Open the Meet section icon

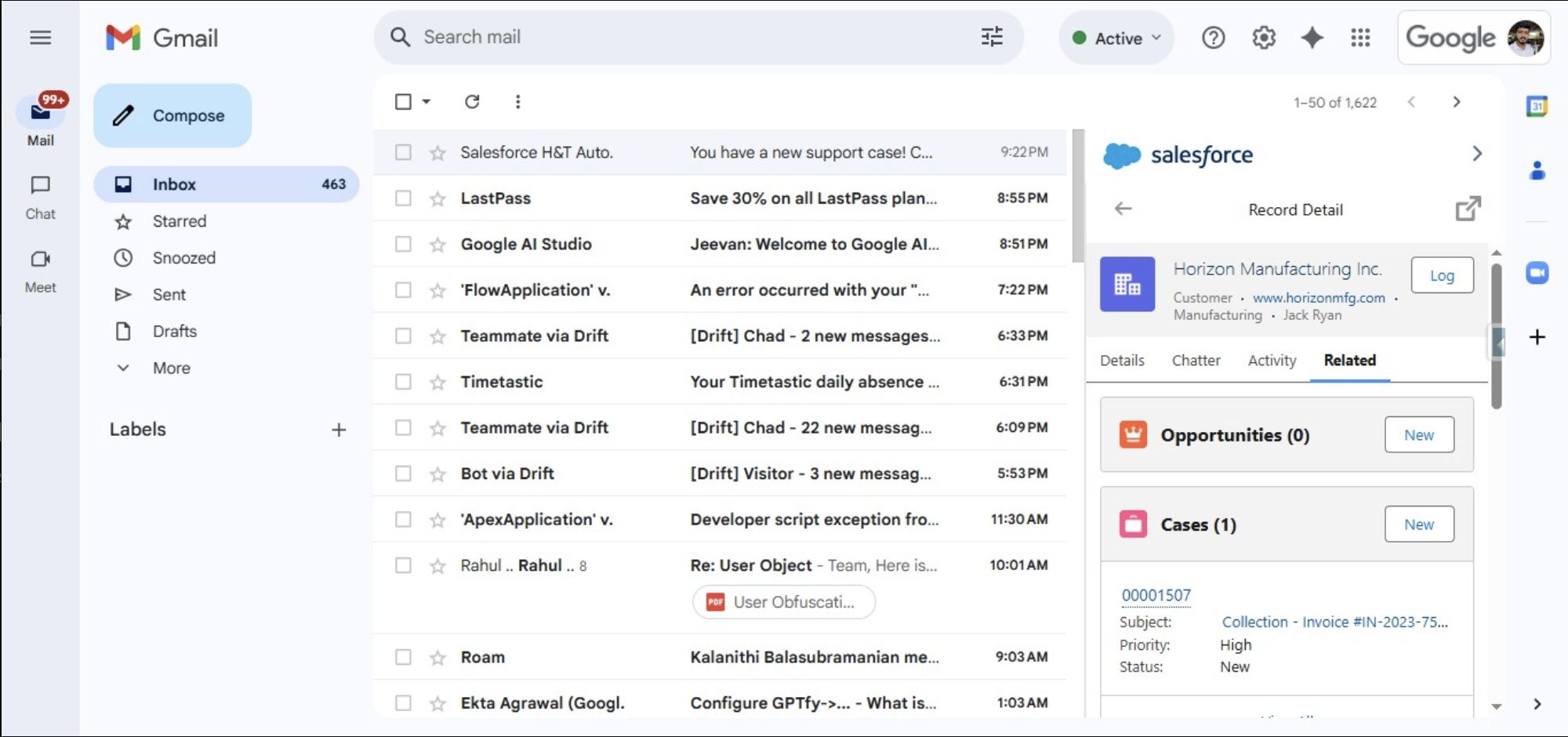40,259
